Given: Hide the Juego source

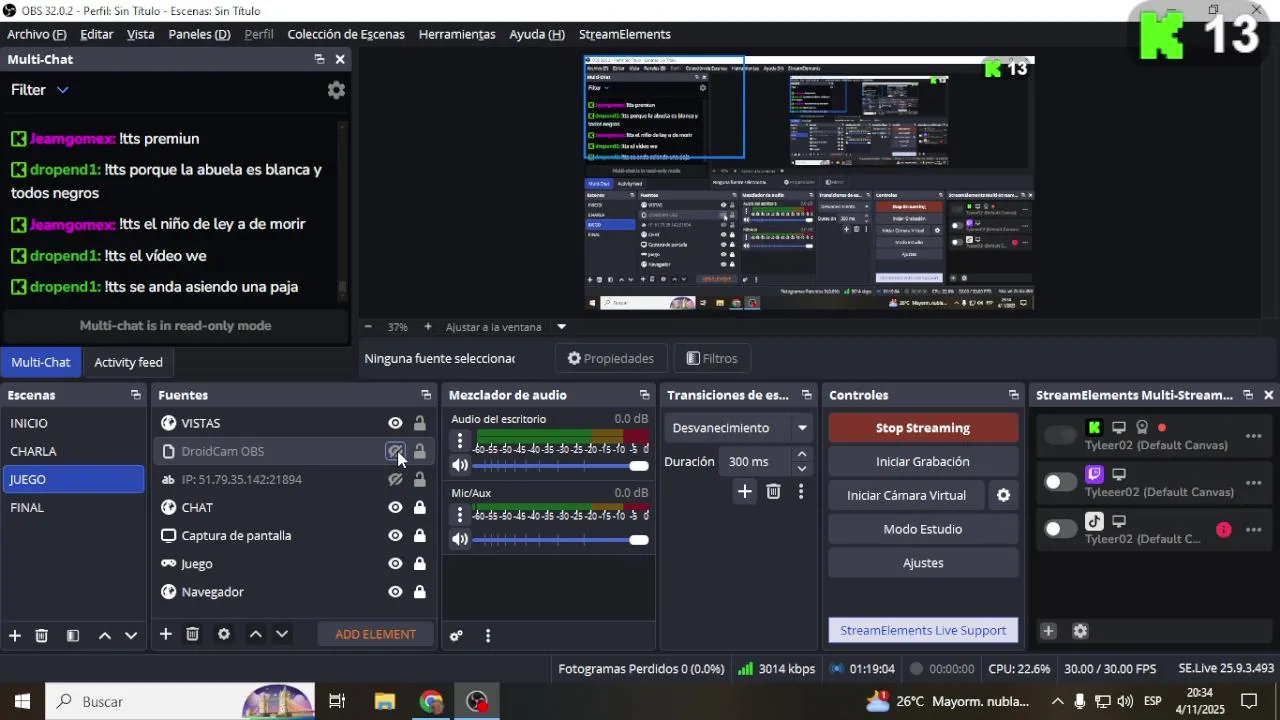Looking at the screenshot, I should click(395, 564).
